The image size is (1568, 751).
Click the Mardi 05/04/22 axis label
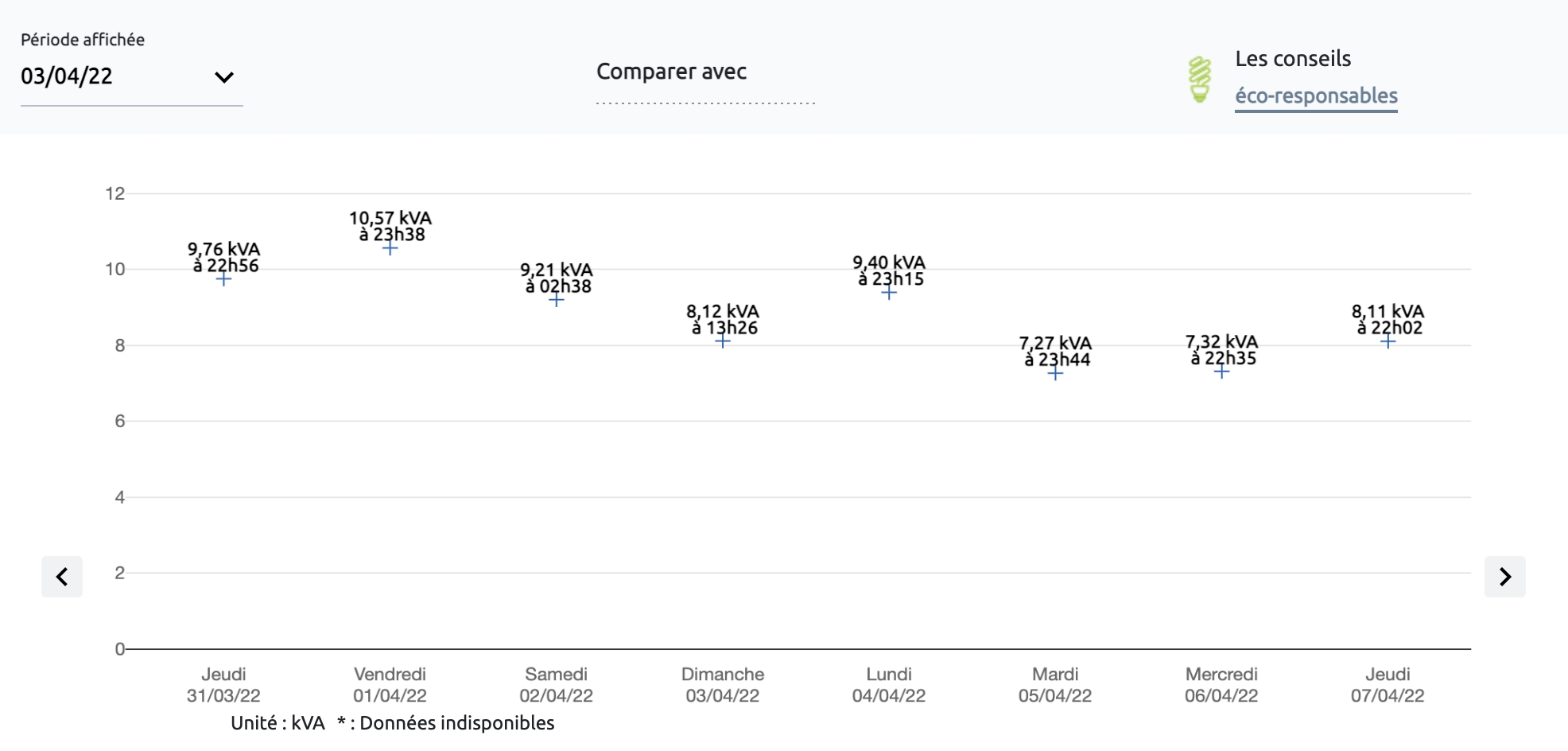tap(1055, 685)
